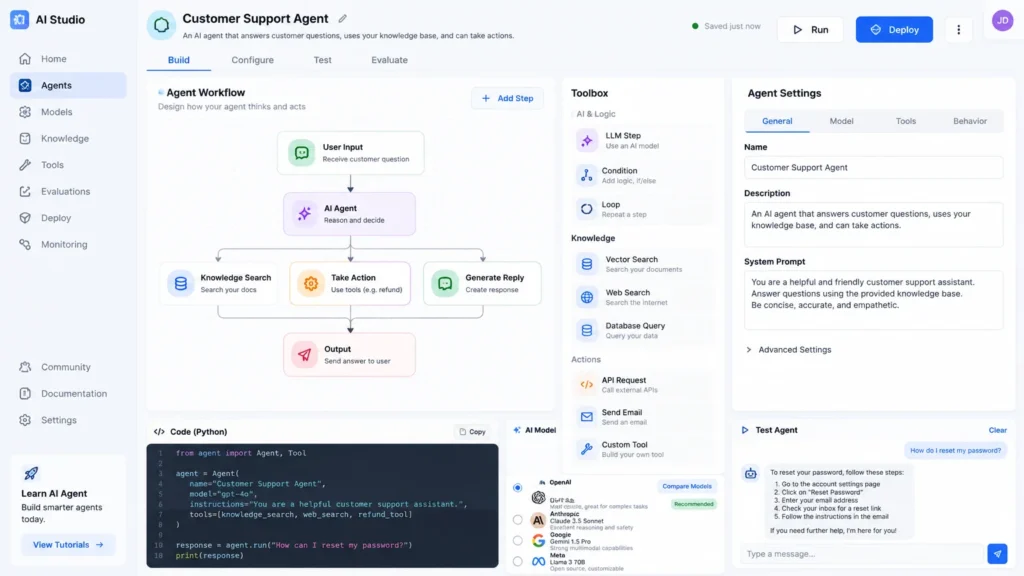This screenshot has height=576, width=1024.
Task: Open the Model settings tab
Action: tap(841, 121)
